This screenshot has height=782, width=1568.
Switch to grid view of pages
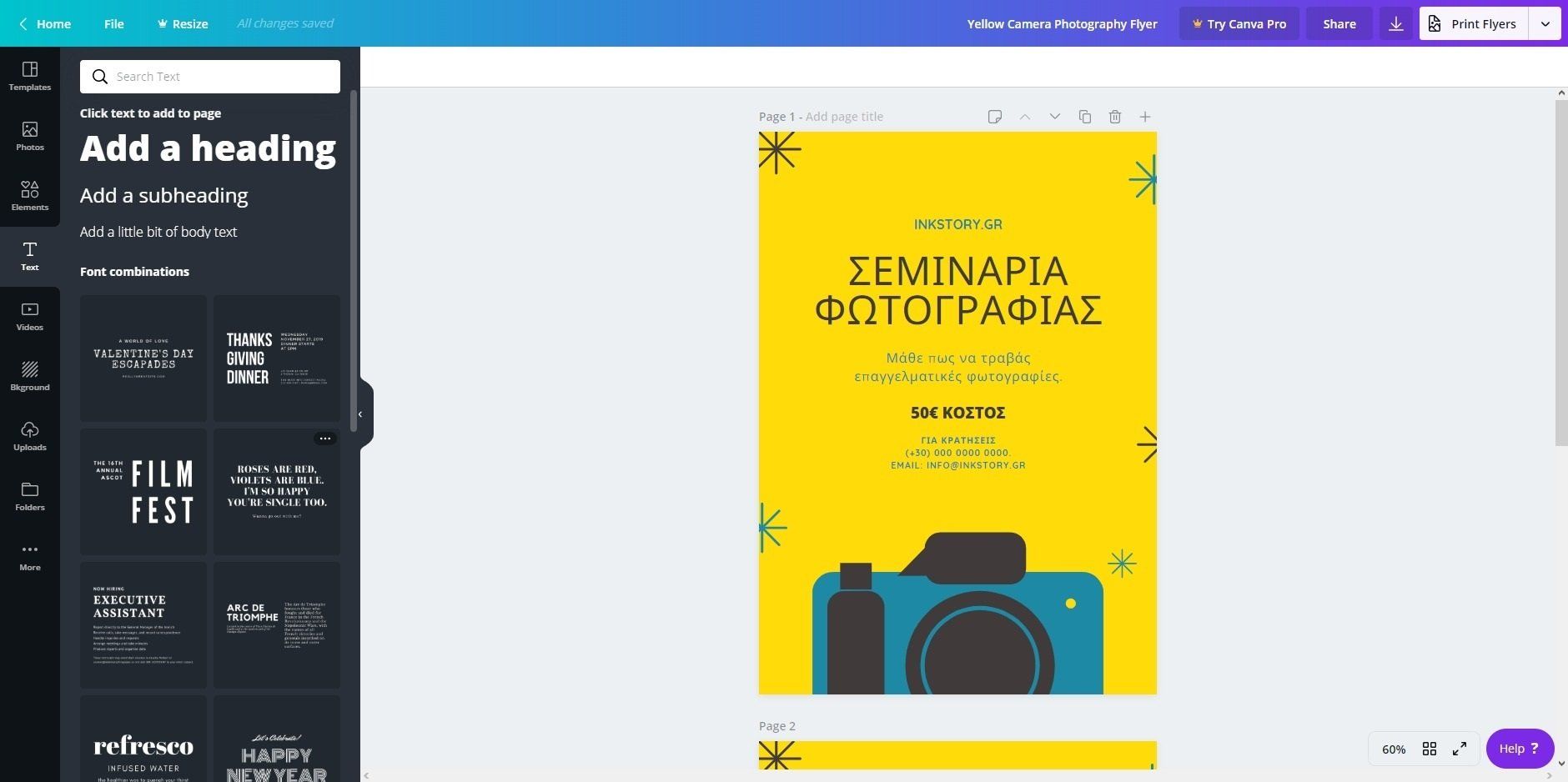[1429, 749]
